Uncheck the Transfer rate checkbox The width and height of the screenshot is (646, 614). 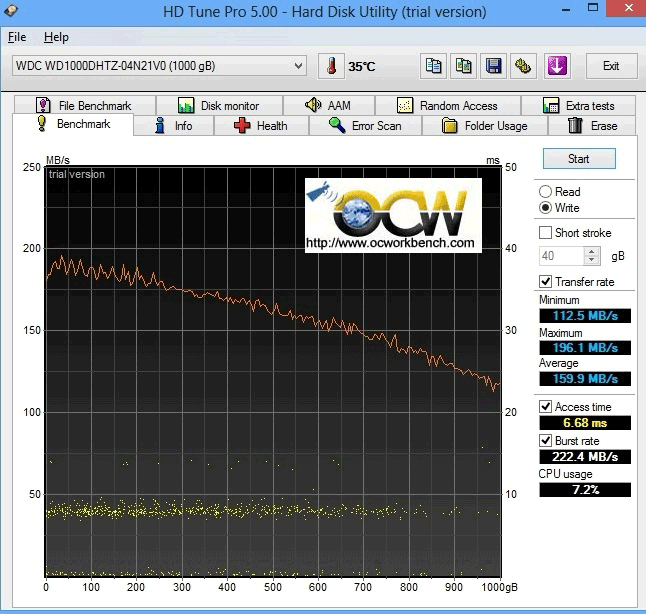tap(545, 282)
